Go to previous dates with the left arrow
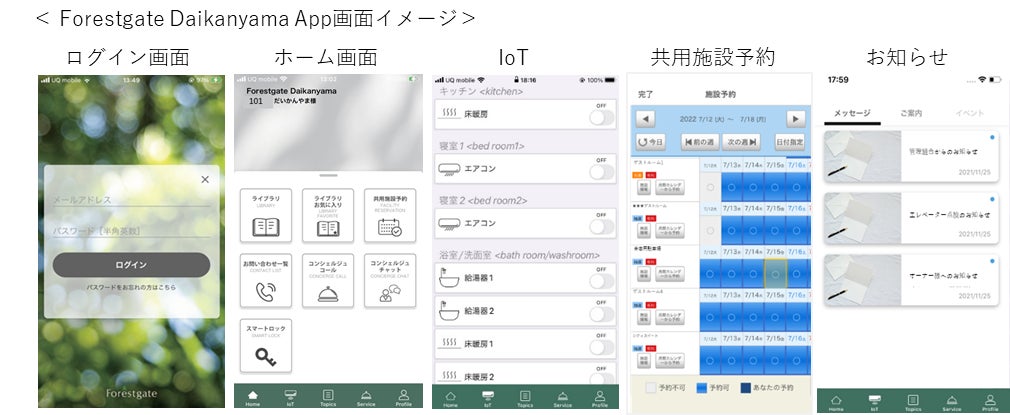This screenshot has height=415, width=1010. coord(645,119)
